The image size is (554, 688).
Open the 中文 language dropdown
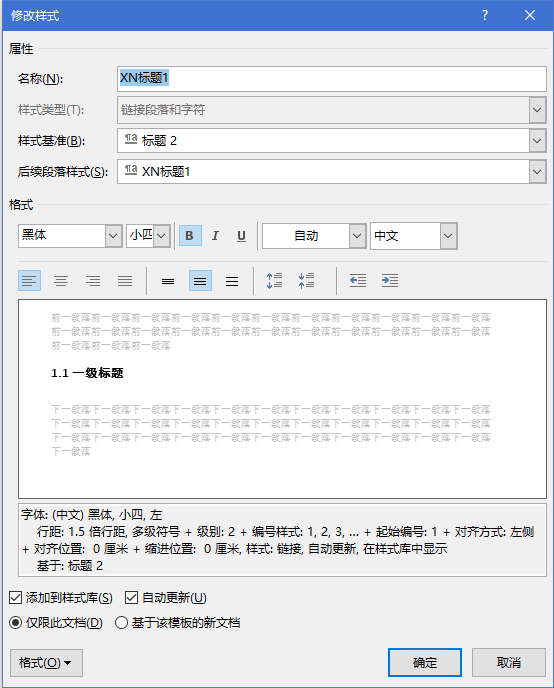pyautogui.click(x=448, y=236)
